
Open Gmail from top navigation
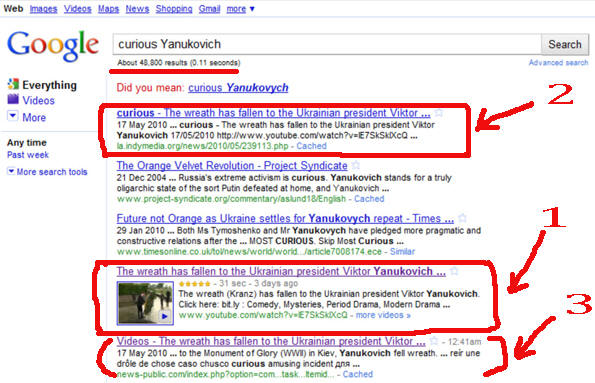tap(209, 9)
